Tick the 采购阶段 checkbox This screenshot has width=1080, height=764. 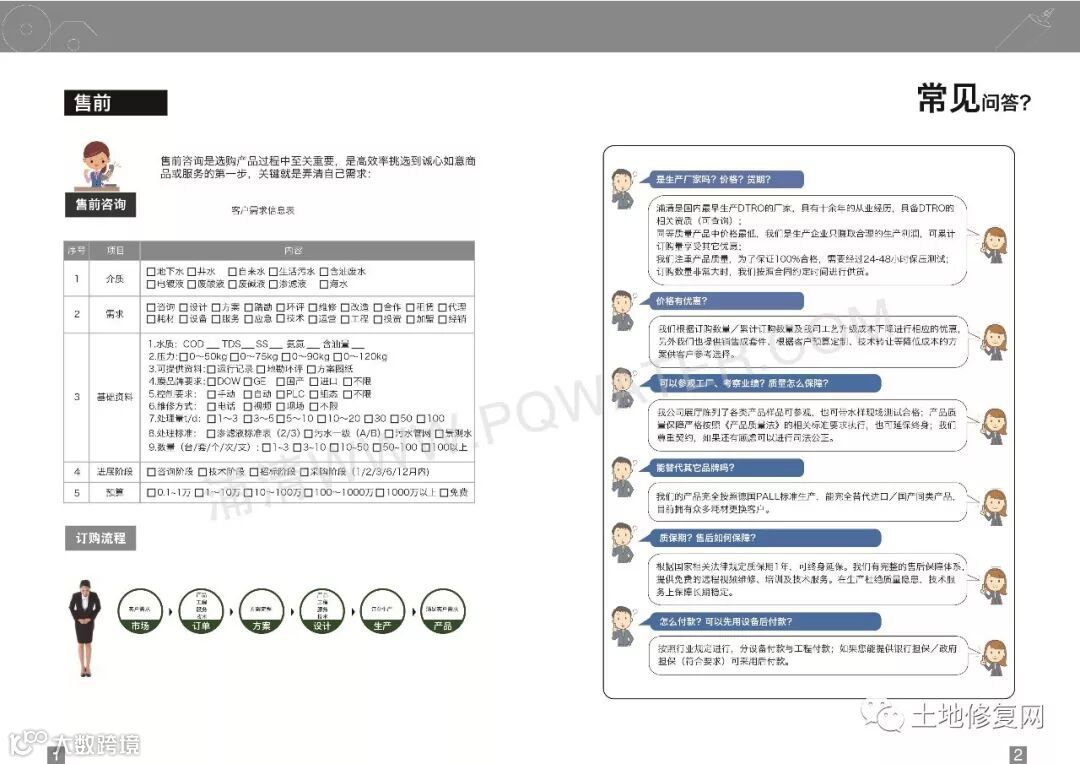(304, 472)
